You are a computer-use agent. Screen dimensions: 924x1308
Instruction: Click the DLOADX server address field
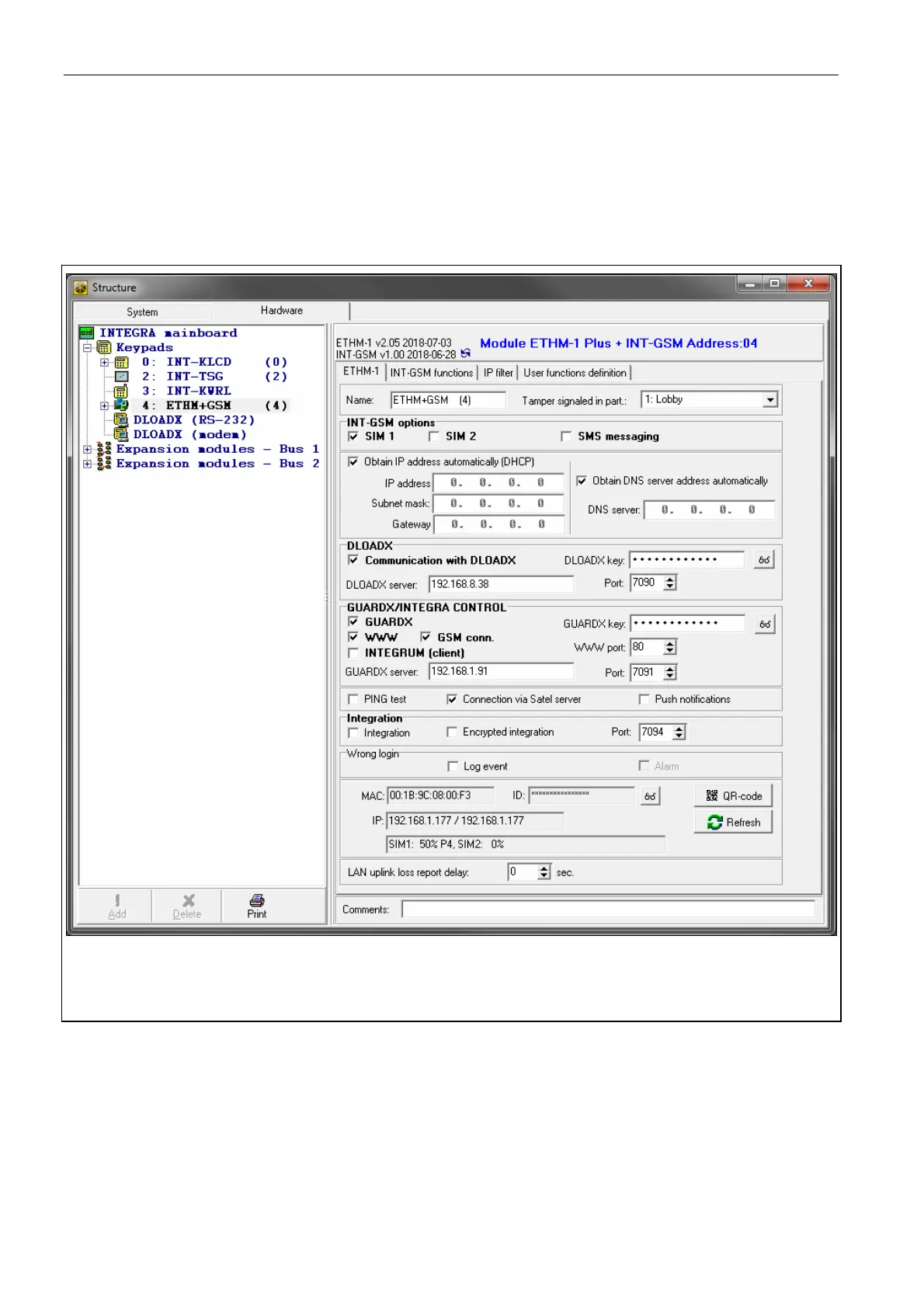point(502,585)
